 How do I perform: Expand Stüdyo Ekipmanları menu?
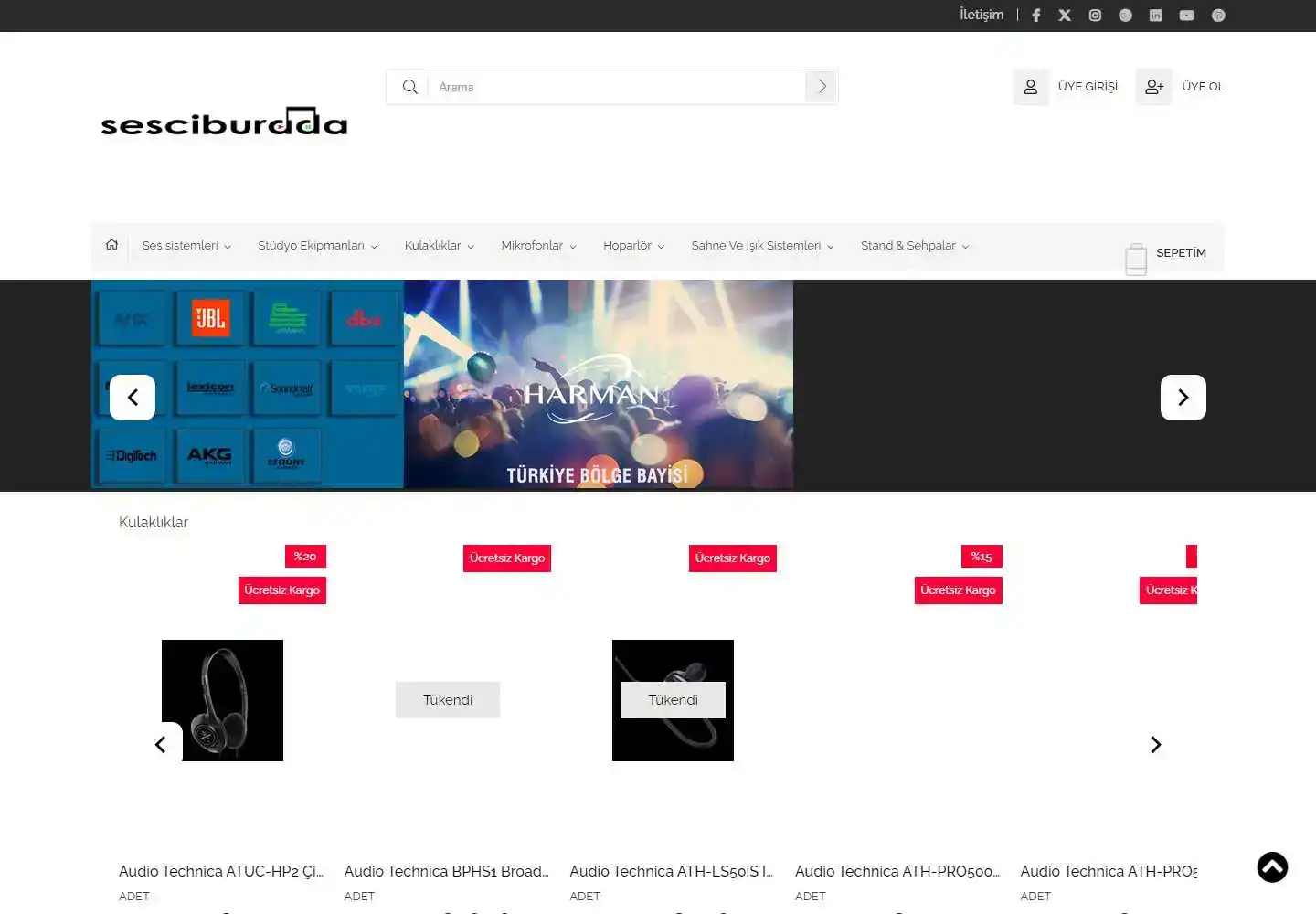pyautogui.click(x=317, y=246)
